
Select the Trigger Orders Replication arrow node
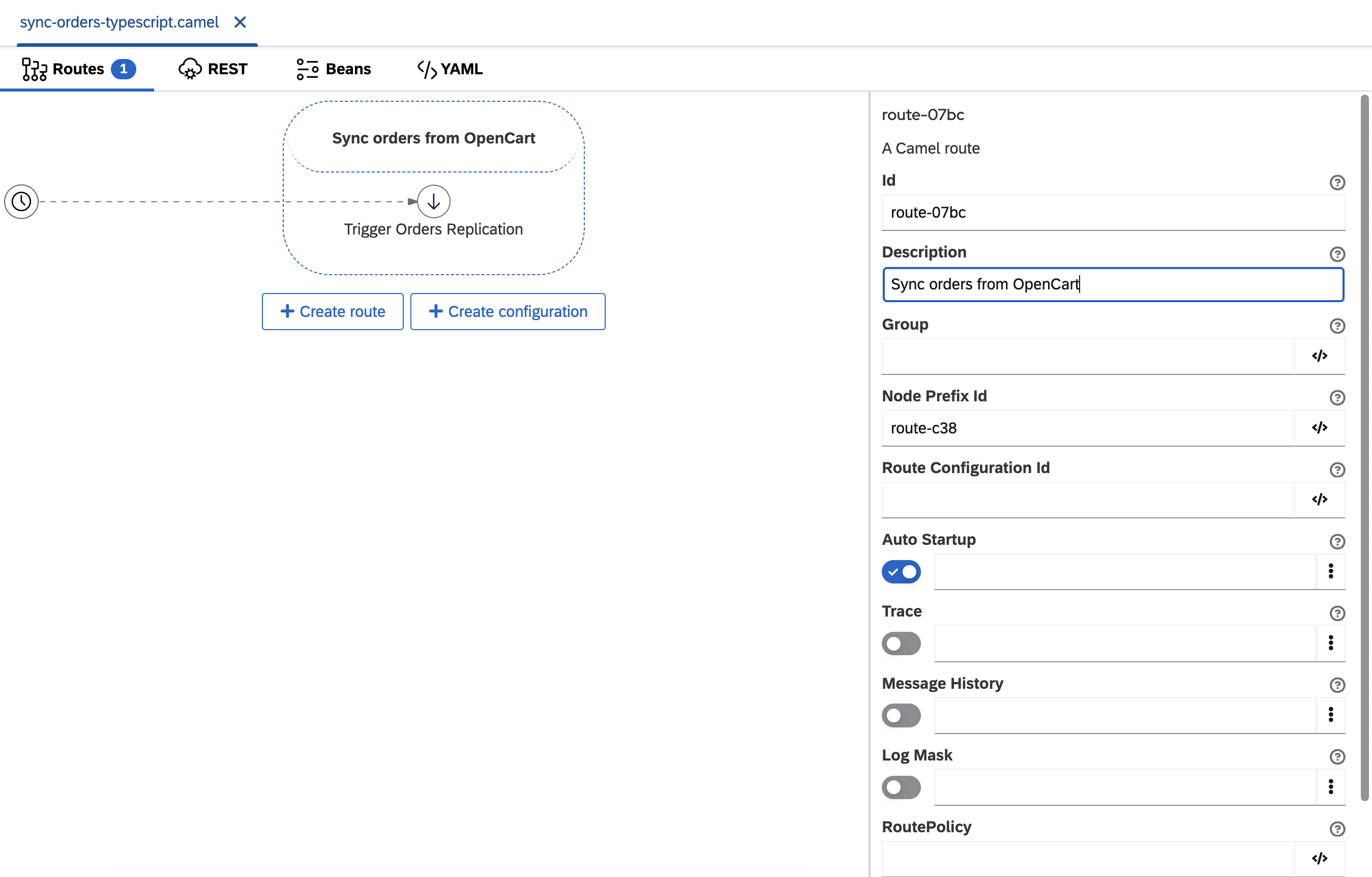[434, 201]
